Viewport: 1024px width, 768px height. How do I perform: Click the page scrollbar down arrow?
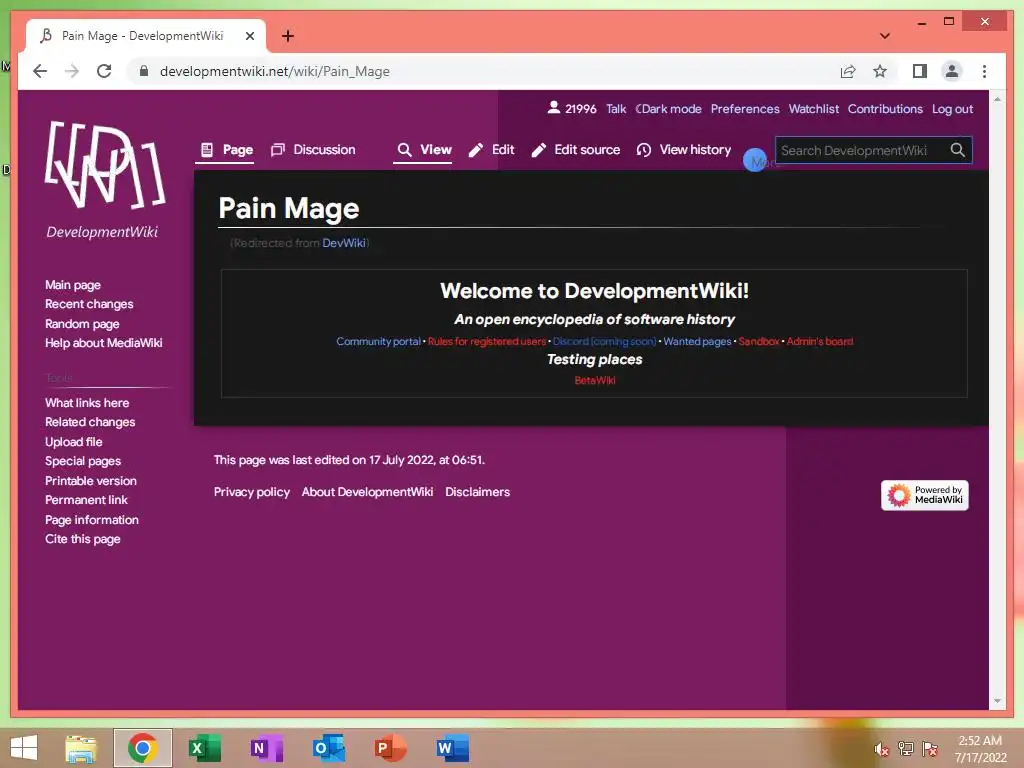[997, 701]
